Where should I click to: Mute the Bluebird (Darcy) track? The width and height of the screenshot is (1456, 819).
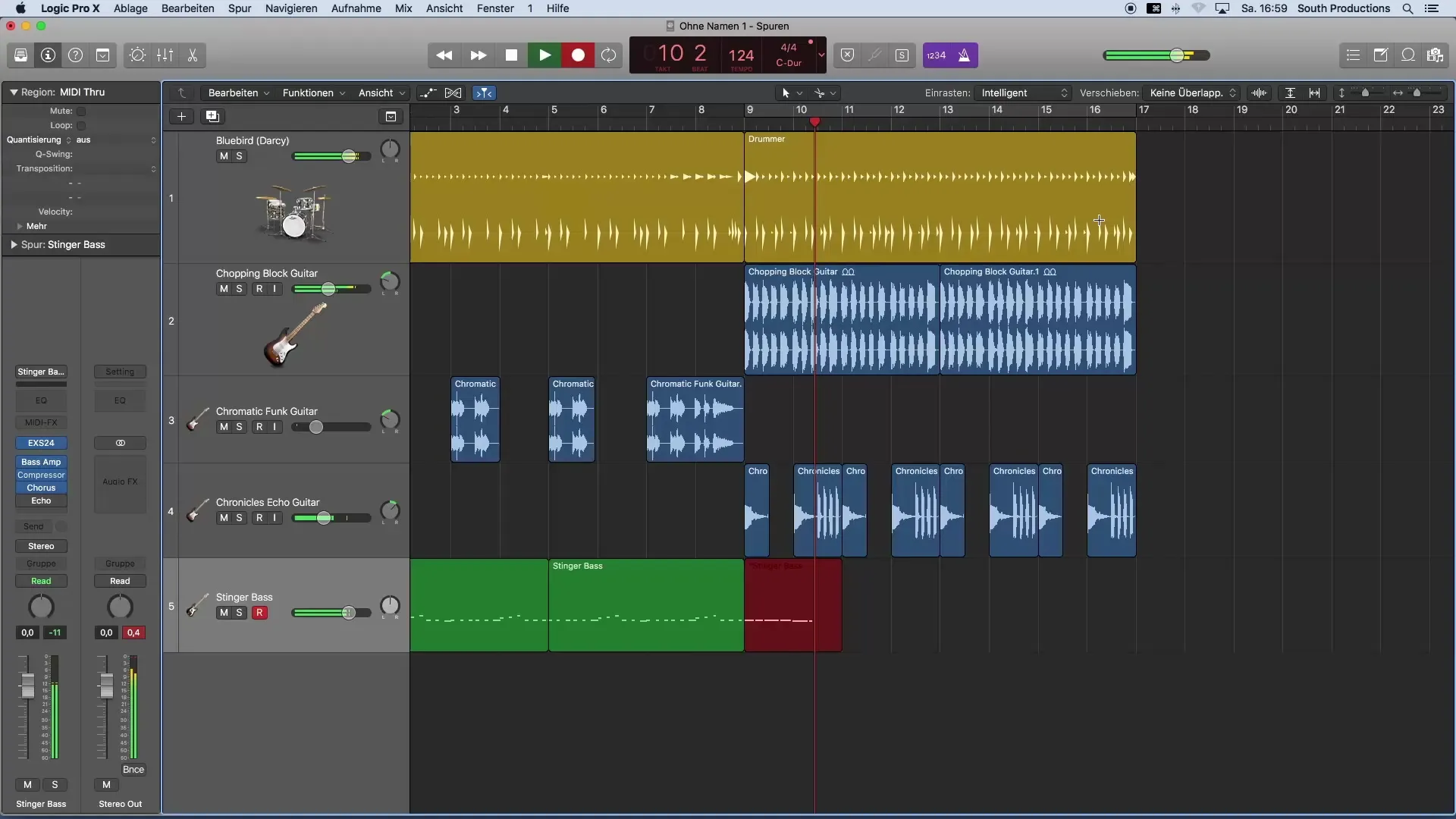pos(224,156)
